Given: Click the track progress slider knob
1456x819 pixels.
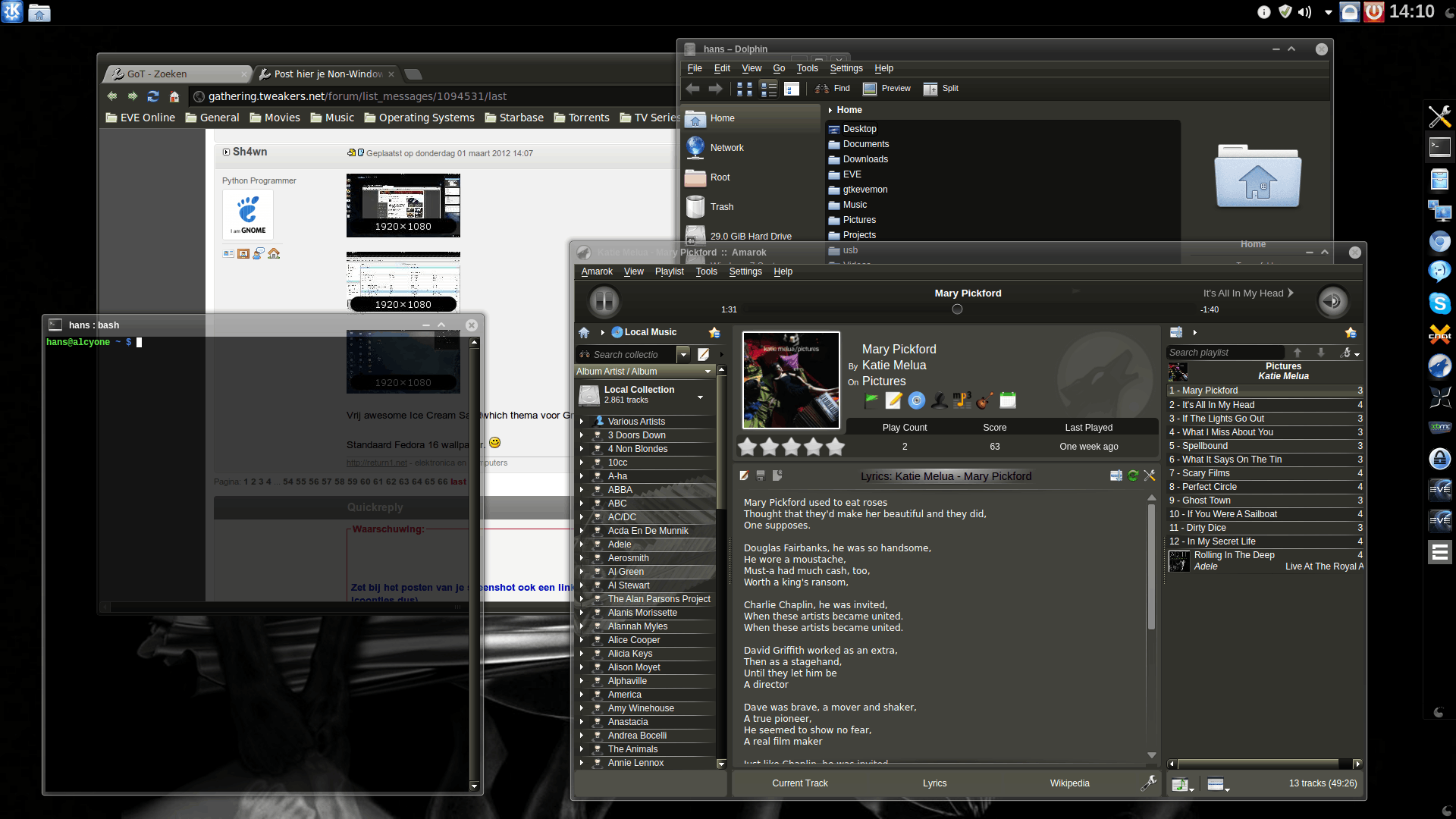Looking at the screenshot, I should pos(957,309).
